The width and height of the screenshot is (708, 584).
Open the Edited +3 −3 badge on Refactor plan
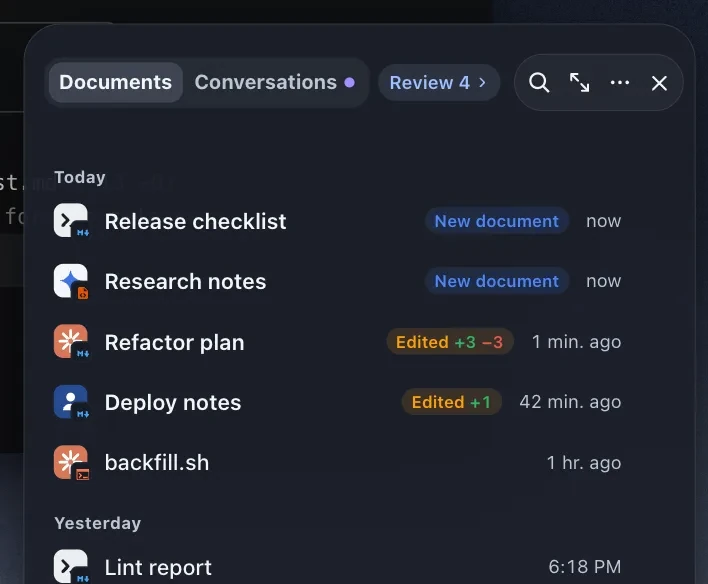tap(450, 342)
